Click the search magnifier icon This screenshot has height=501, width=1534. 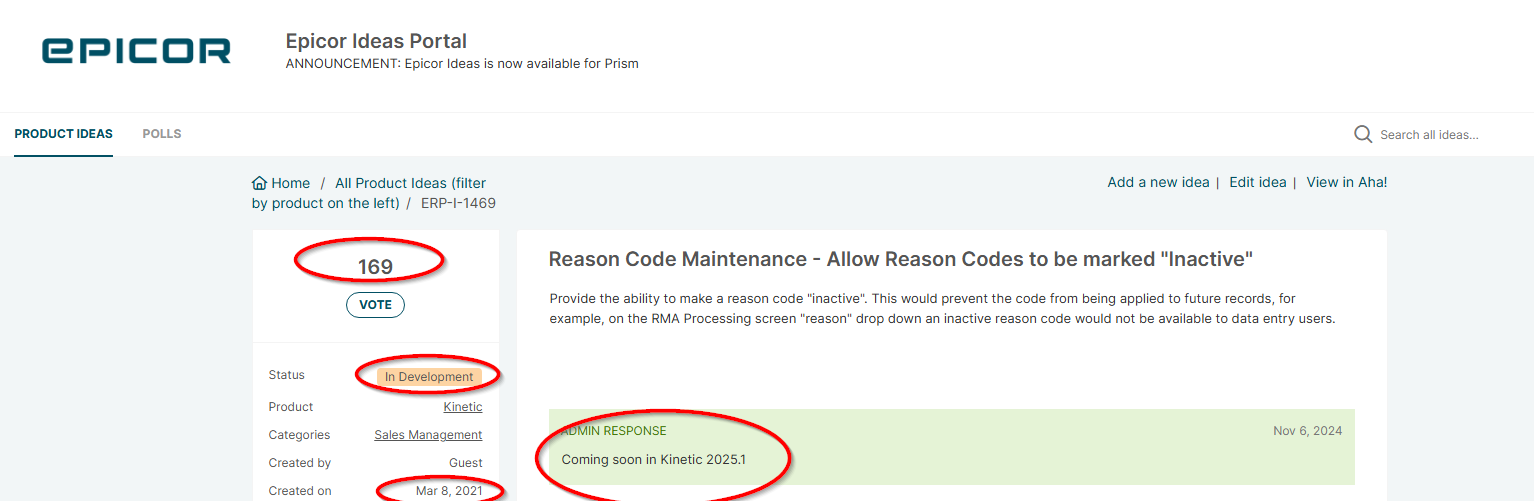point(1363,134)
